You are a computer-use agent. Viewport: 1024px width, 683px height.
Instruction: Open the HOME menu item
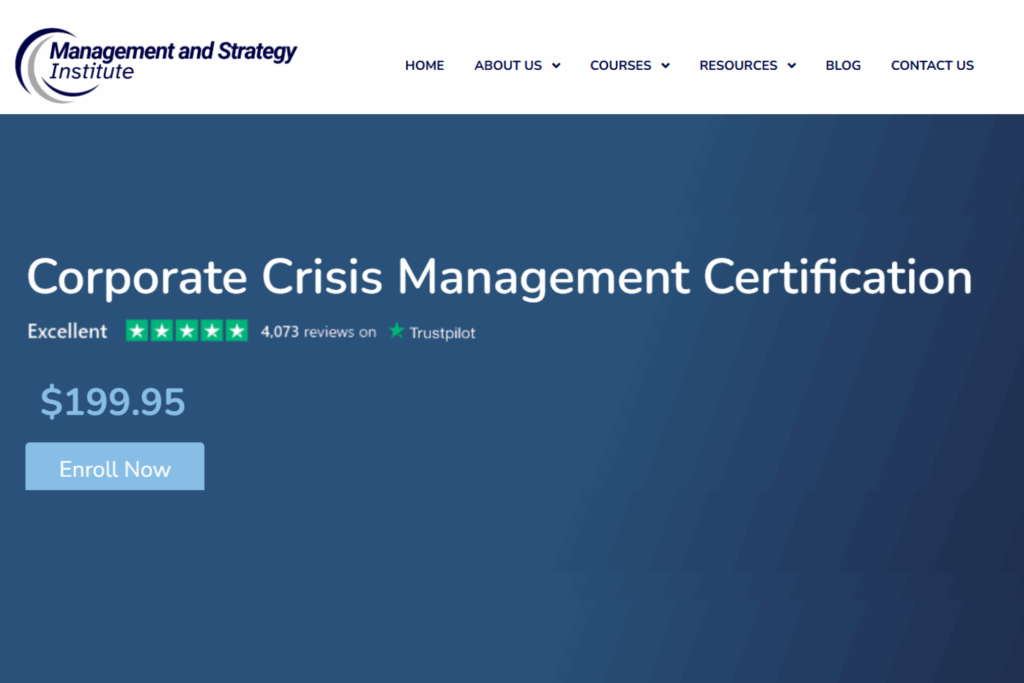click(x=424, y=66)
